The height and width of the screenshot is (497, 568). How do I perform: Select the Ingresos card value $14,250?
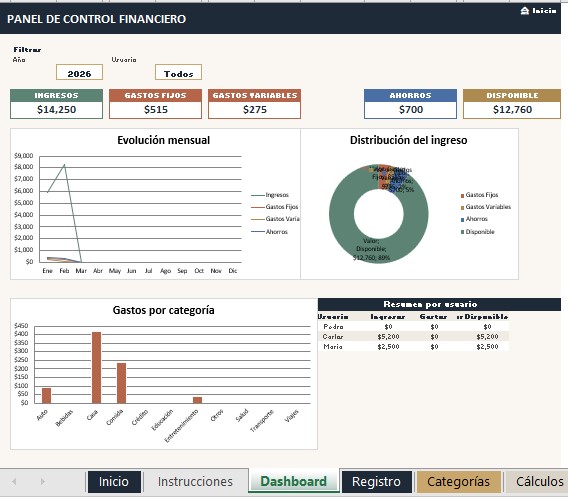[x=57, y=110]
